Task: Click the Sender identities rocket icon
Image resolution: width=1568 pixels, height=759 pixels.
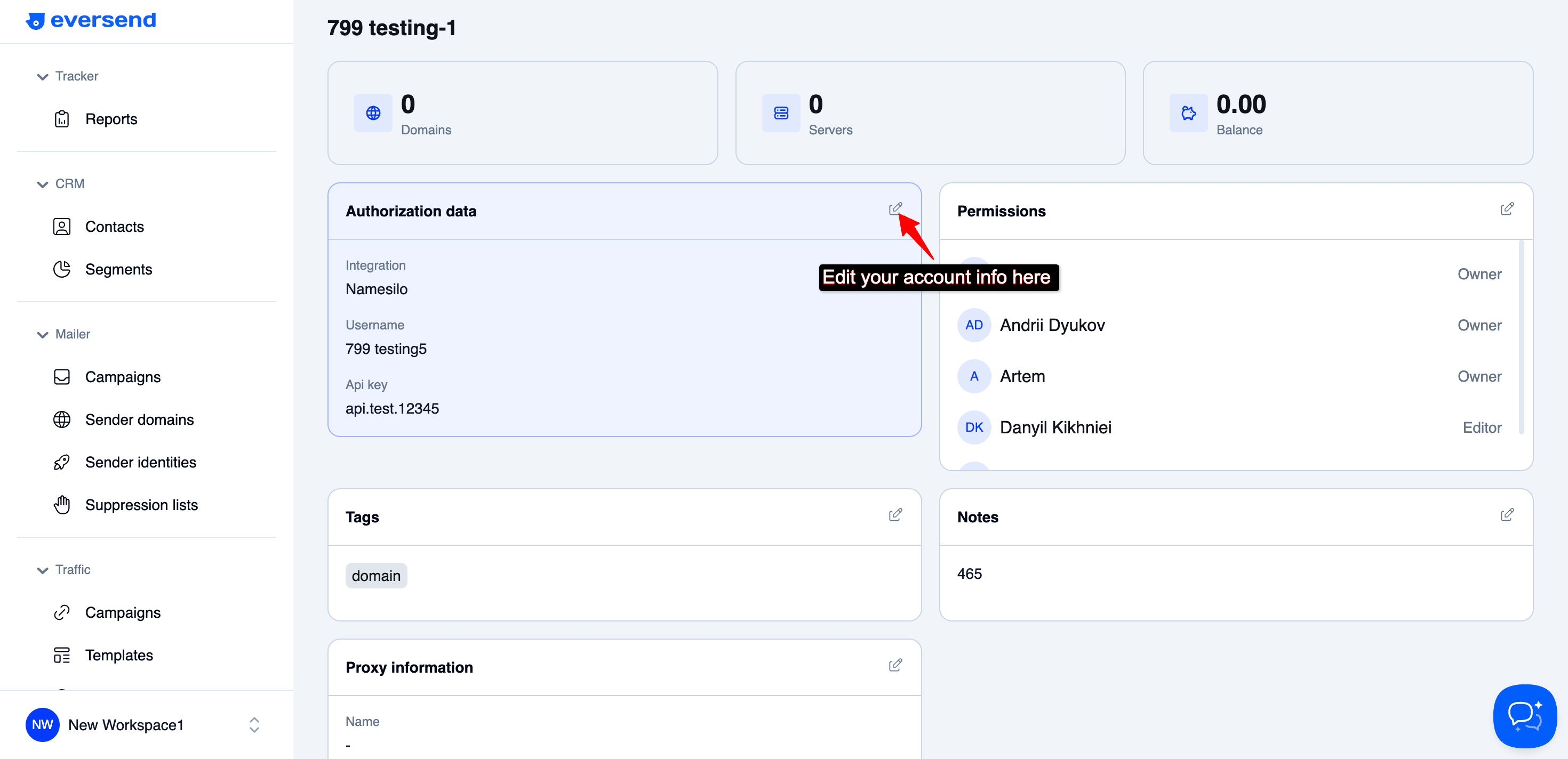Action: [x=61, y=462]
